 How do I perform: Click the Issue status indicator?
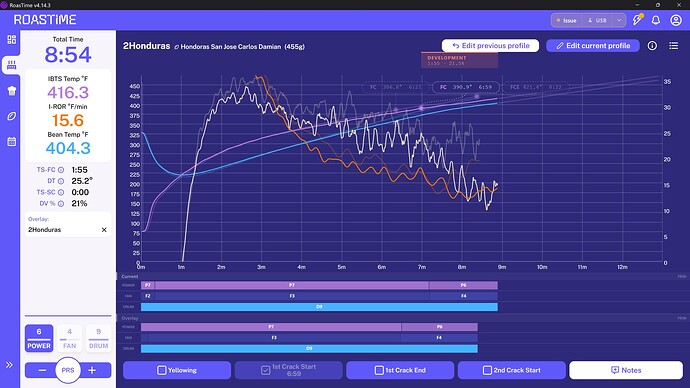click(567, 20)
